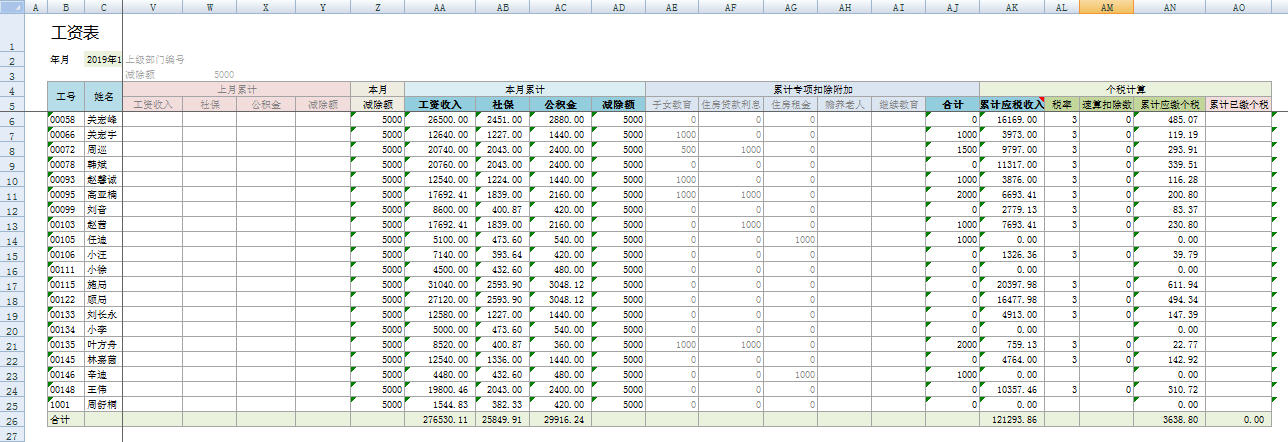
Task: Click the 个税计算 green header
Action: (1124, 89)
